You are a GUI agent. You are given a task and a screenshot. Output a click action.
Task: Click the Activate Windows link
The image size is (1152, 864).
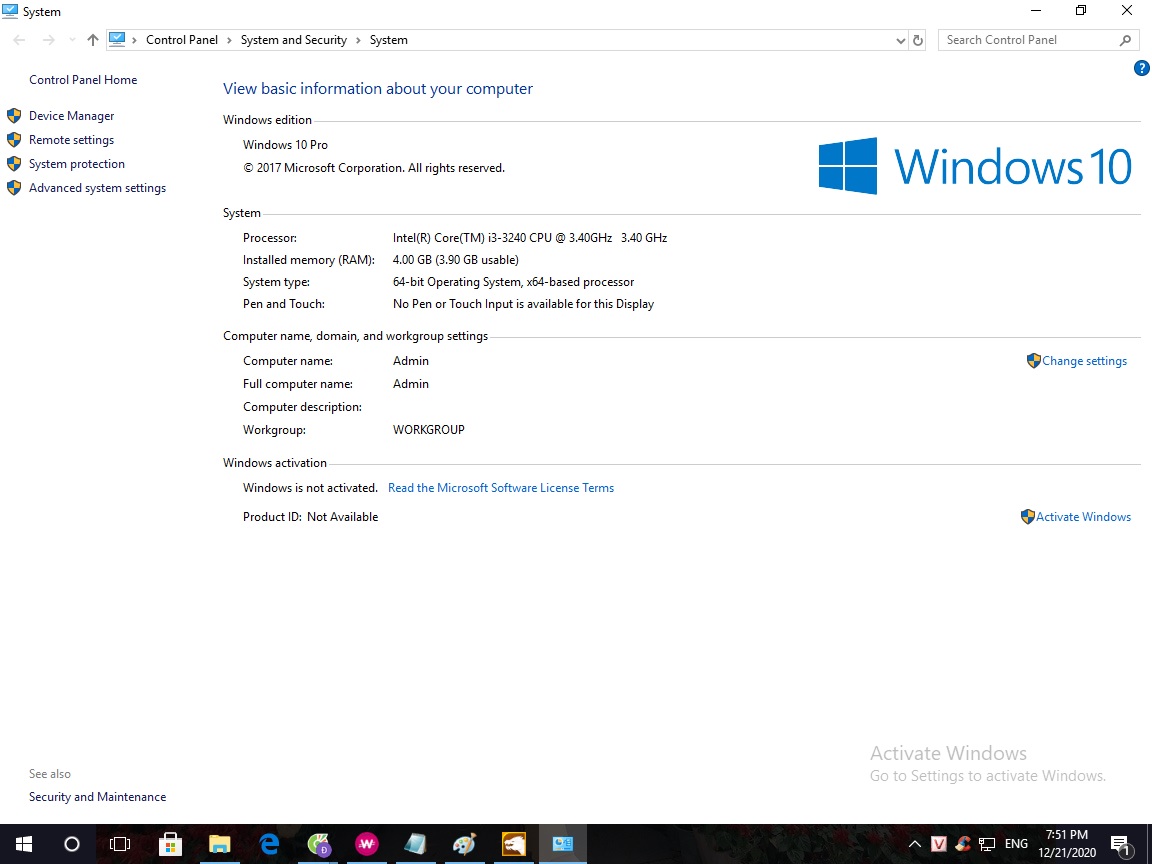[x=1083, y=517]
